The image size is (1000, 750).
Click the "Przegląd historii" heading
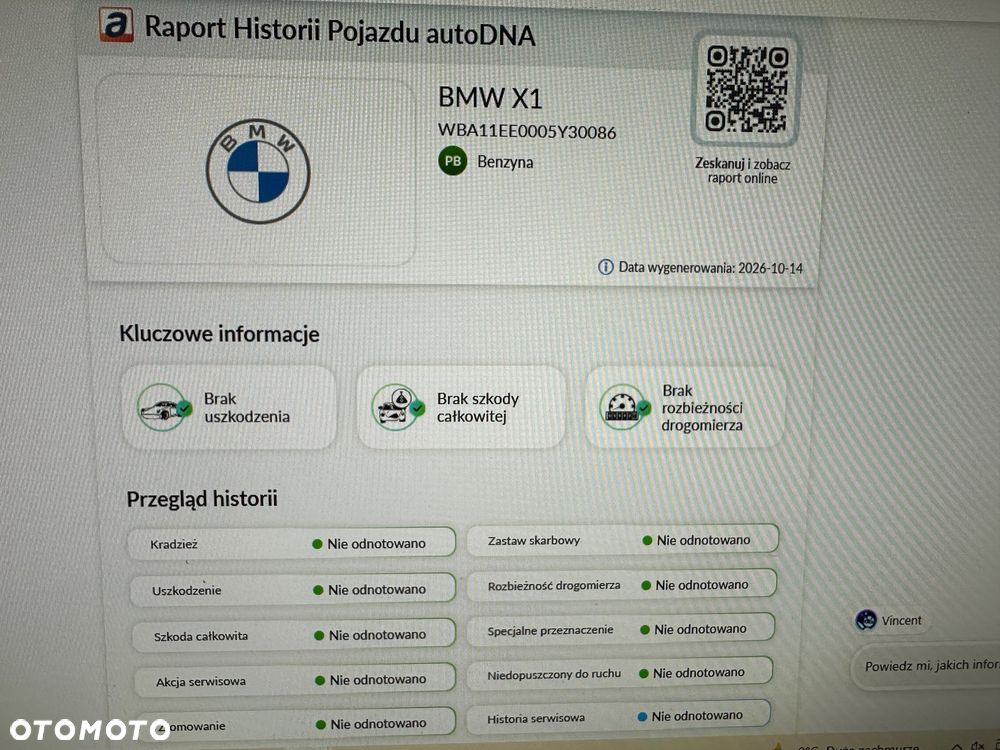(x=202, y=499)
